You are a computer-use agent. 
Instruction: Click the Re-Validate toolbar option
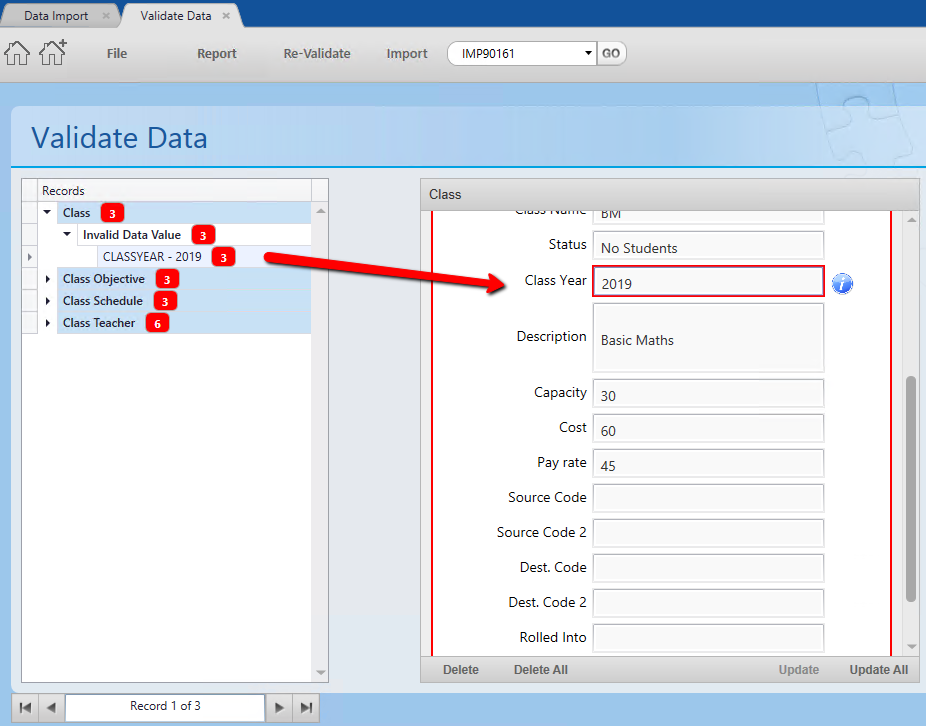click(317, 54)
